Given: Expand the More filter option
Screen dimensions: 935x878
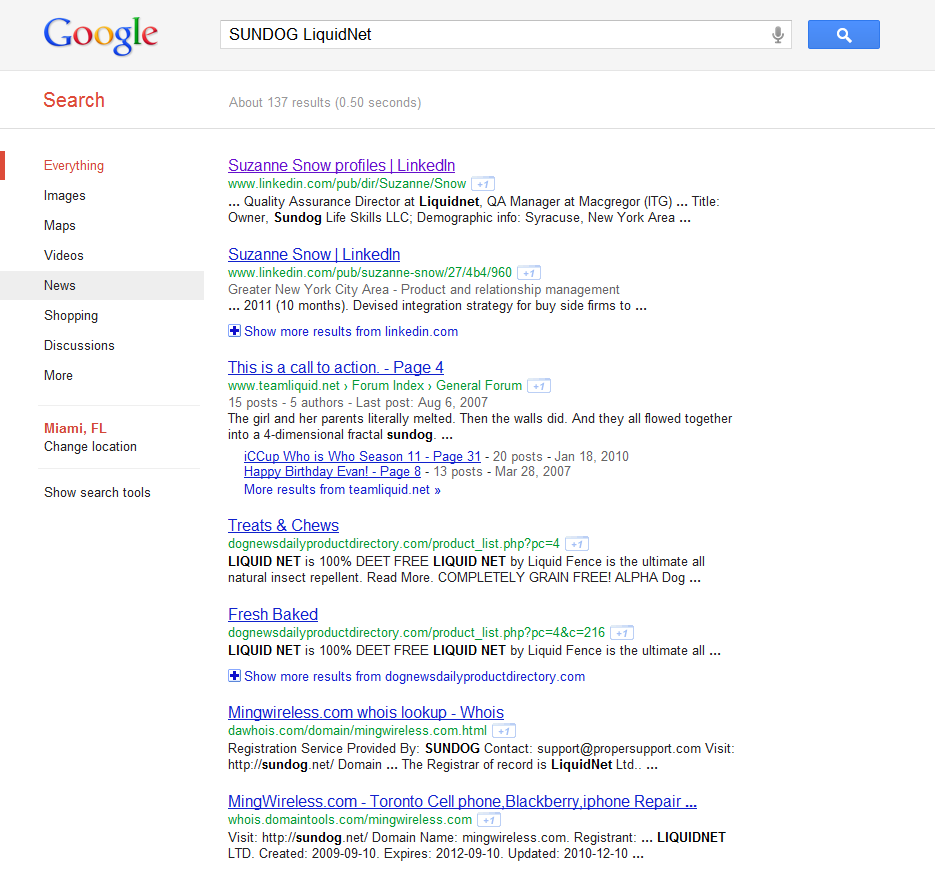Looking at the screenshot, I should pyautogui.click(x=58, y=375).
